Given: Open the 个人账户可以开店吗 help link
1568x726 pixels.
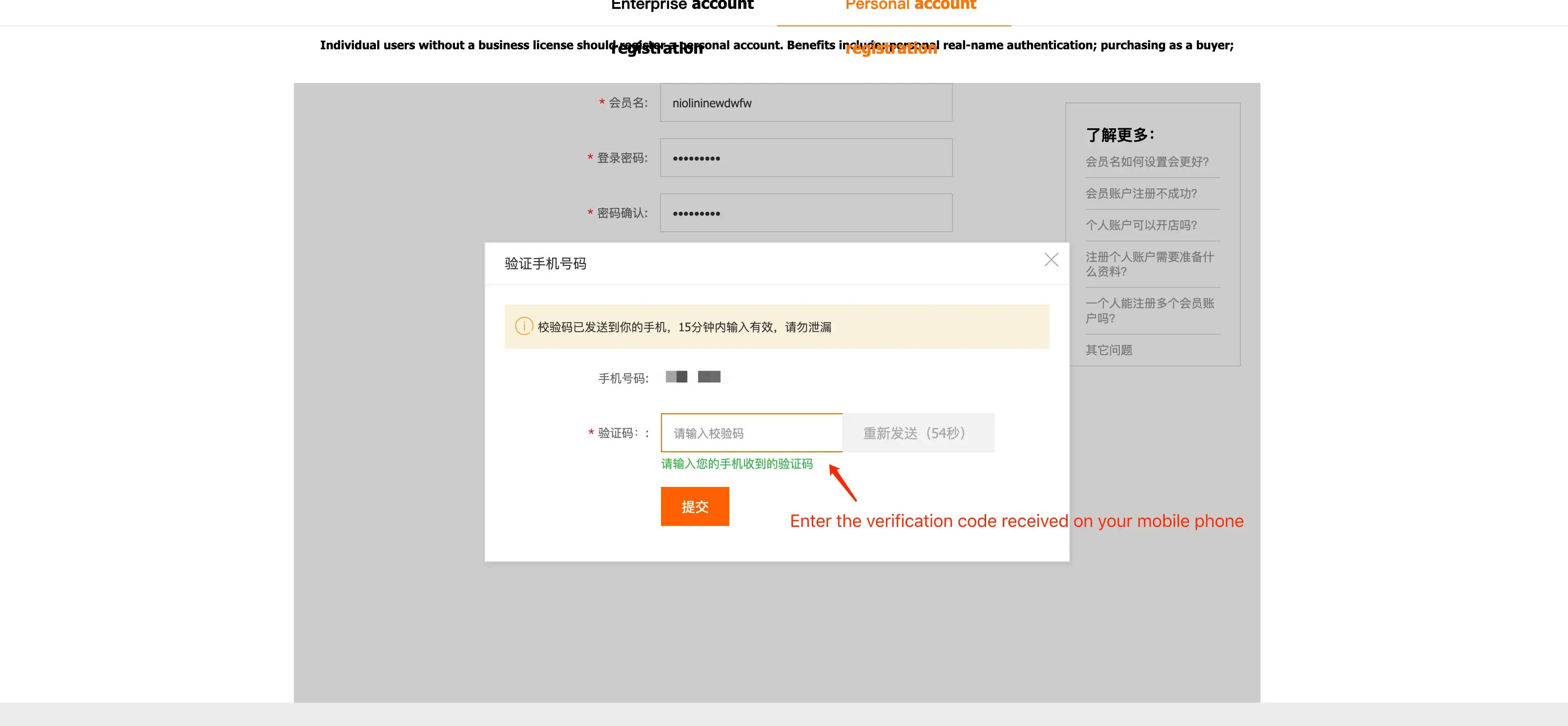Looking at the screenshot, I should click(1141, 225).
